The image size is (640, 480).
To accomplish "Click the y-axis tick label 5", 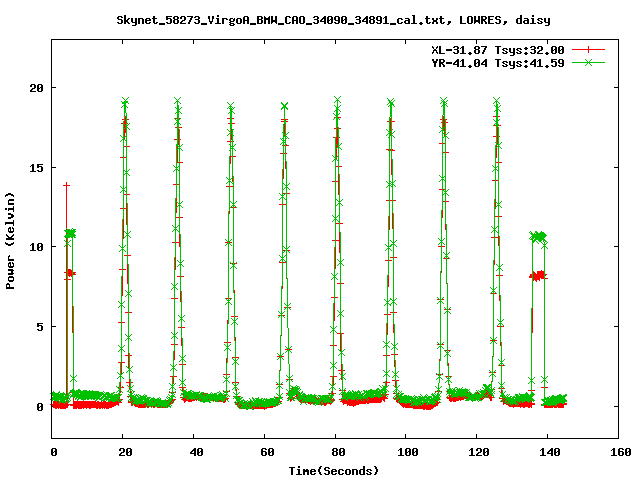I will [40, 327].
